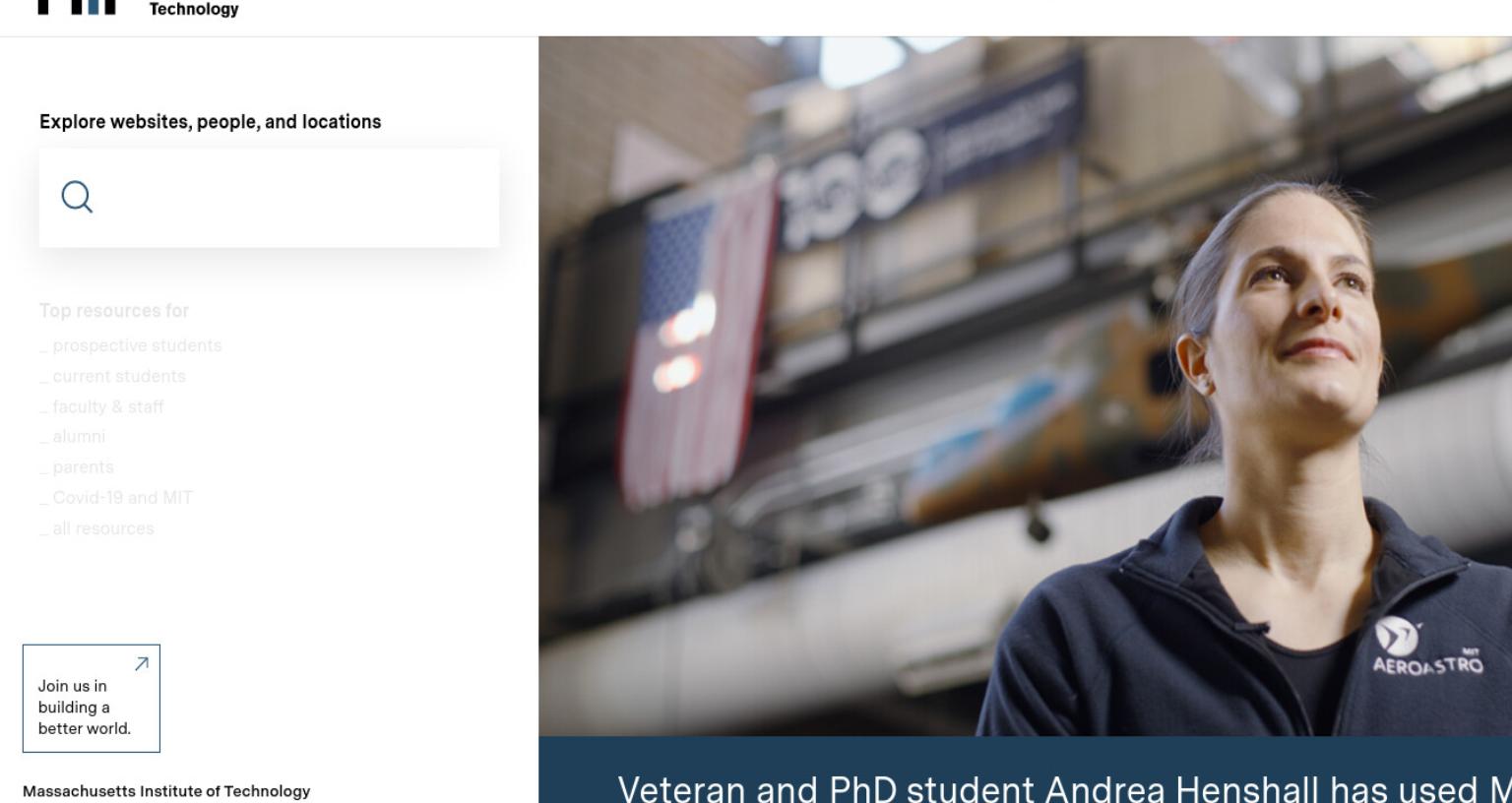Click Join us in building a better world

[x=92, y=699]
